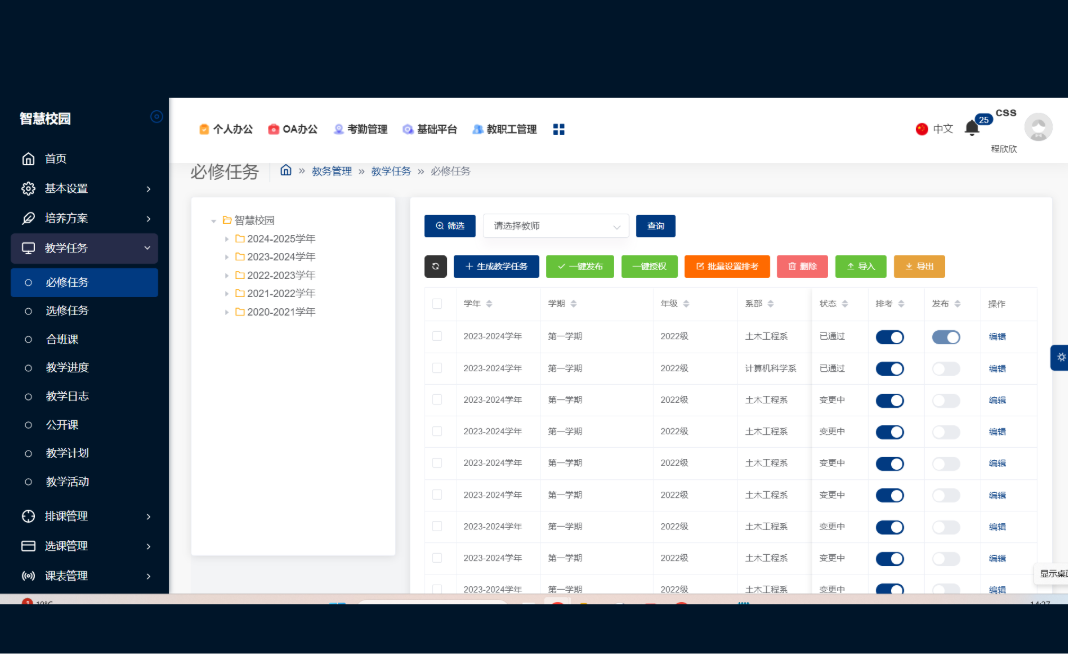This screenshot has width=1068, height=654.
Task: Expand the 2024-2025学年 tree arrow
Action: (227, 239)
